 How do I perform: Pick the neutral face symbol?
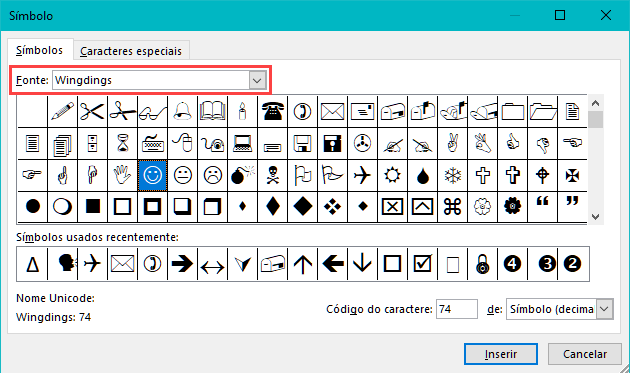(x=182, y=175)
